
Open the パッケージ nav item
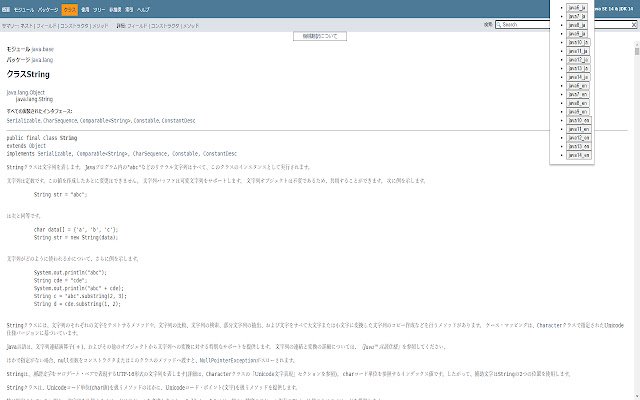click(x=48, y=9)
